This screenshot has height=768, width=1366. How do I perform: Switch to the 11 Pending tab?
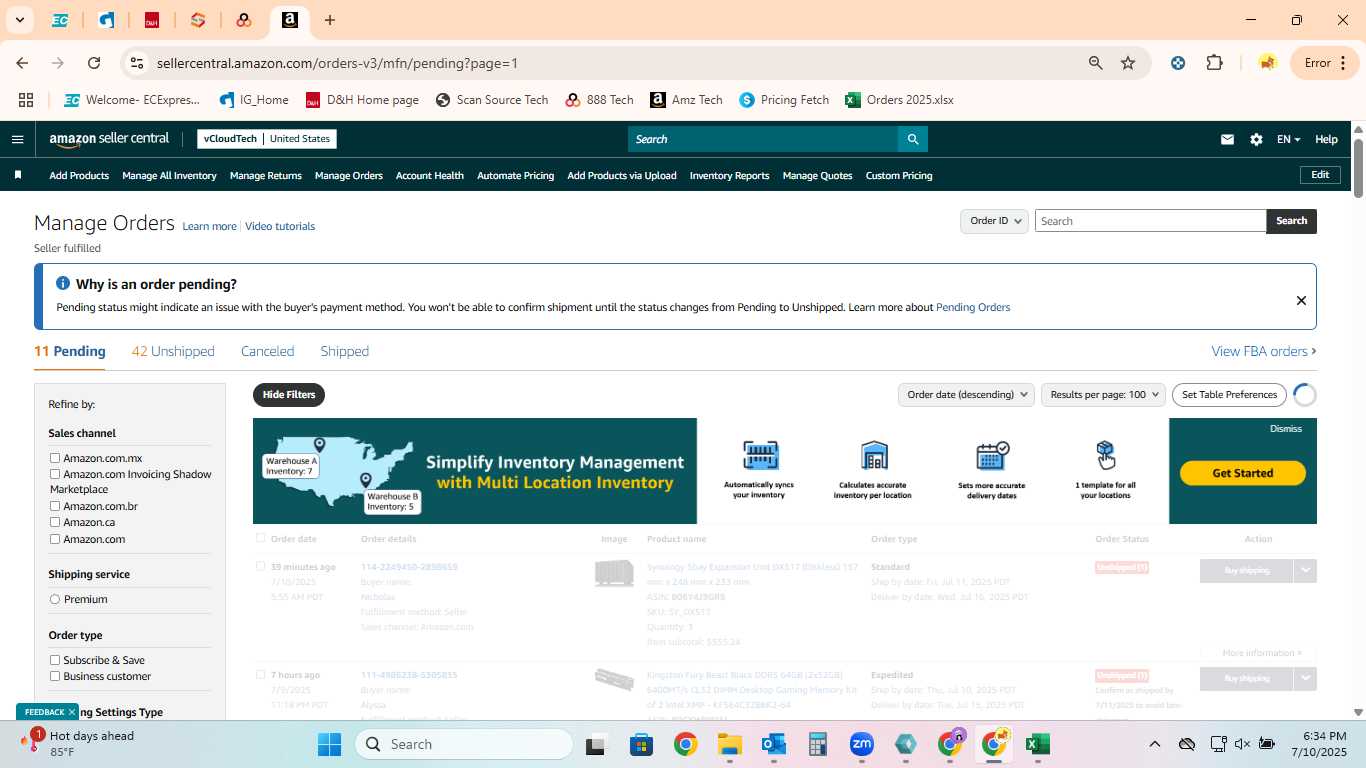point(70,351)
